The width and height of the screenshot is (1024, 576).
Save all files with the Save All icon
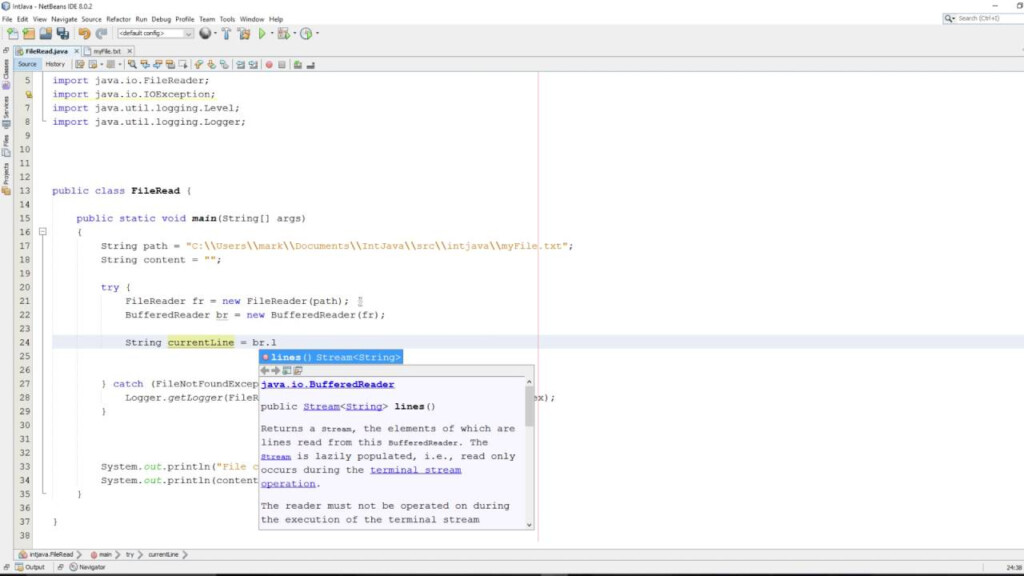pos(63,33)
